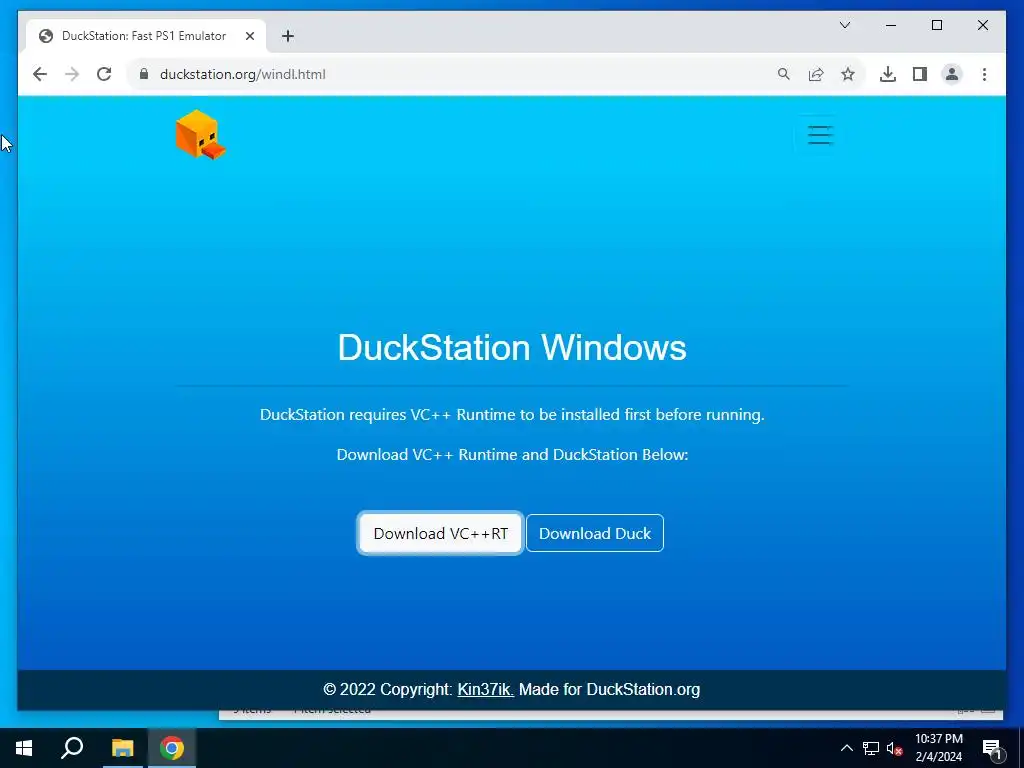The image size is (1024, 768).
Task: Click the 'DuckStation requires VC++ Runtime' text
Action: (x=512, y=415)
